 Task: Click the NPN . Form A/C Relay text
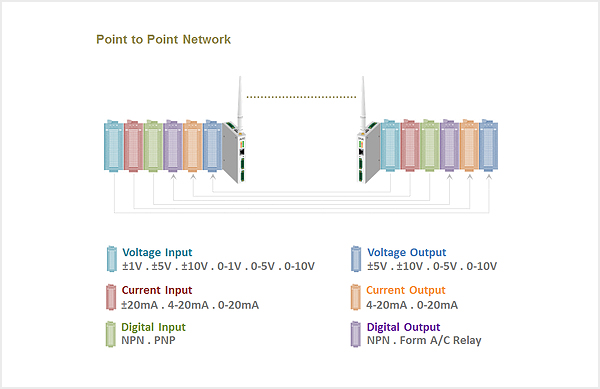point(424,340)
